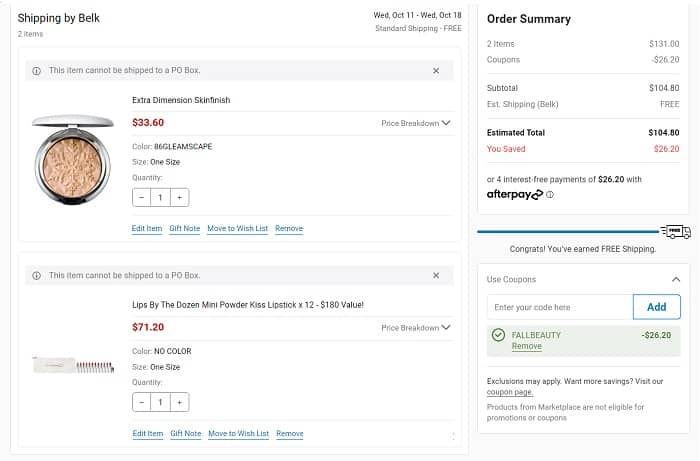Move Skinfinish to Wish List

[237, 229]
